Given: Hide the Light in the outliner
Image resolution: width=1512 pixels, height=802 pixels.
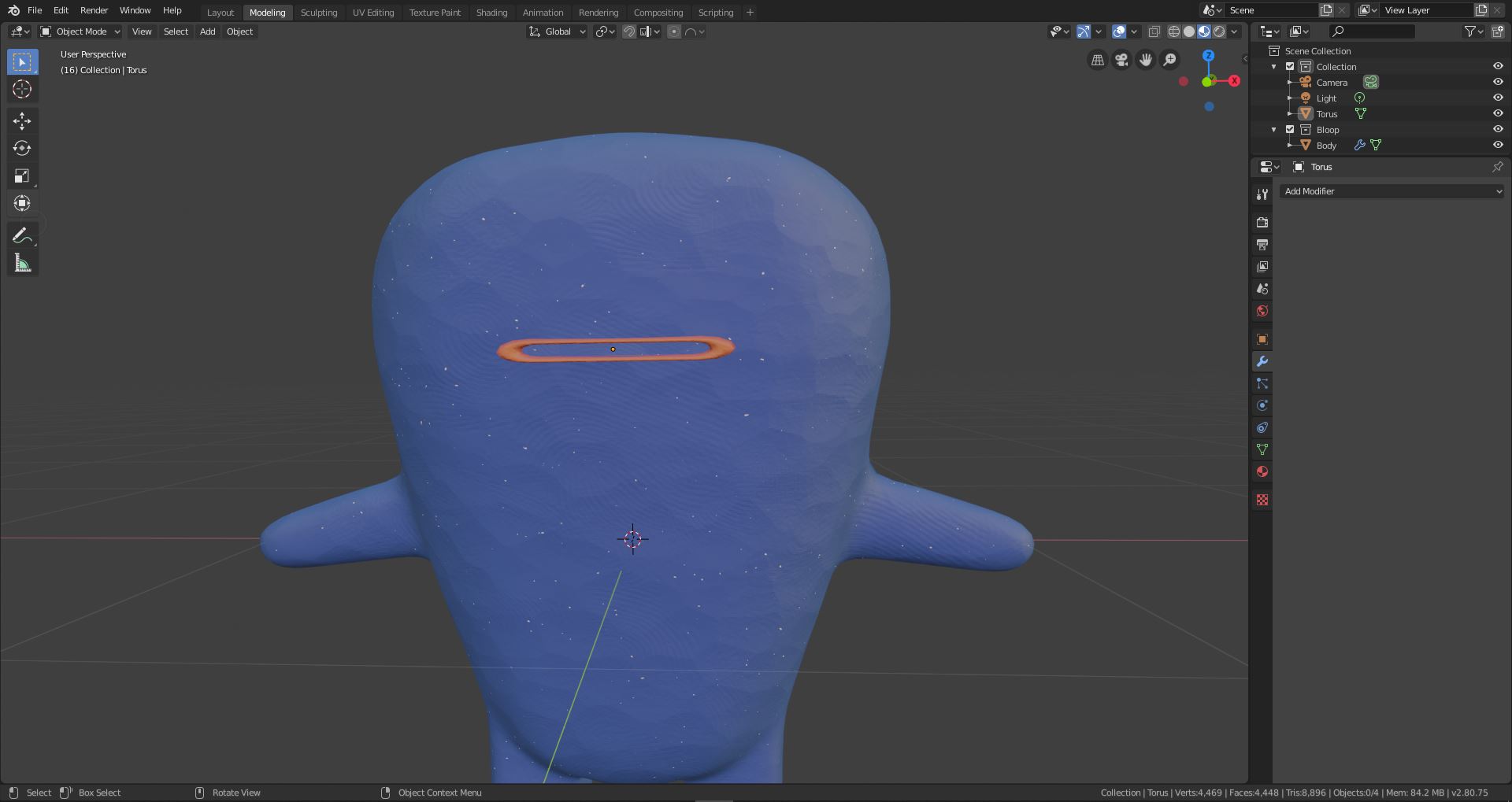Looking at the screenshot, I should click(x=1498, y=98).
